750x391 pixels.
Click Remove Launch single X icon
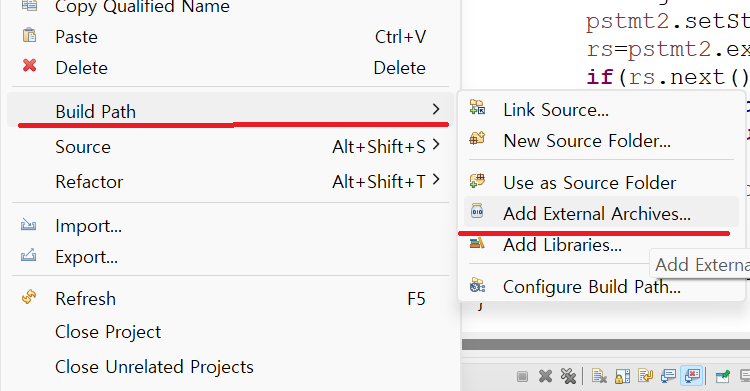pyautogui.click(x=545, y=377)
